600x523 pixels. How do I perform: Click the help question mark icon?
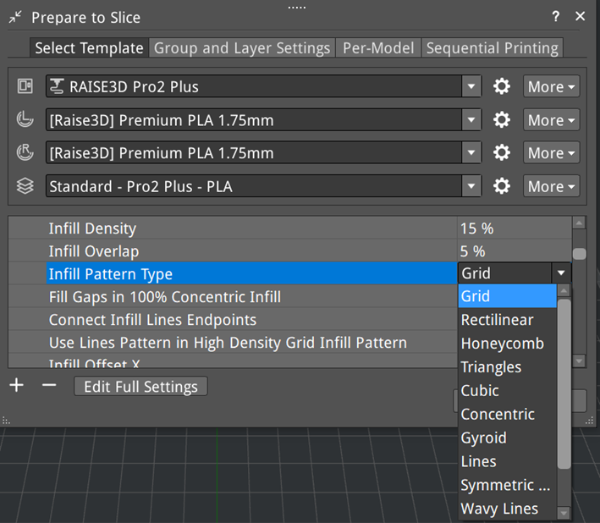tap(556, 17)
